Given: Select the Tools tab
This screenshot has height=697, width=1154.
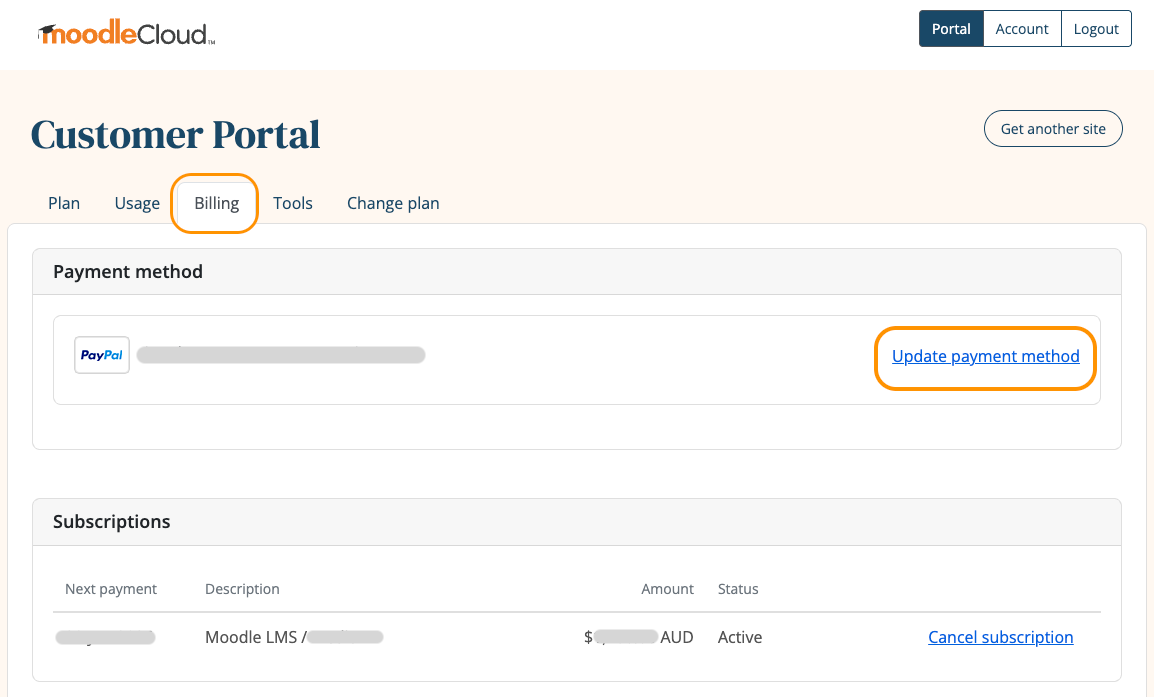Looking at the screenshot, I should pos(293,203).
